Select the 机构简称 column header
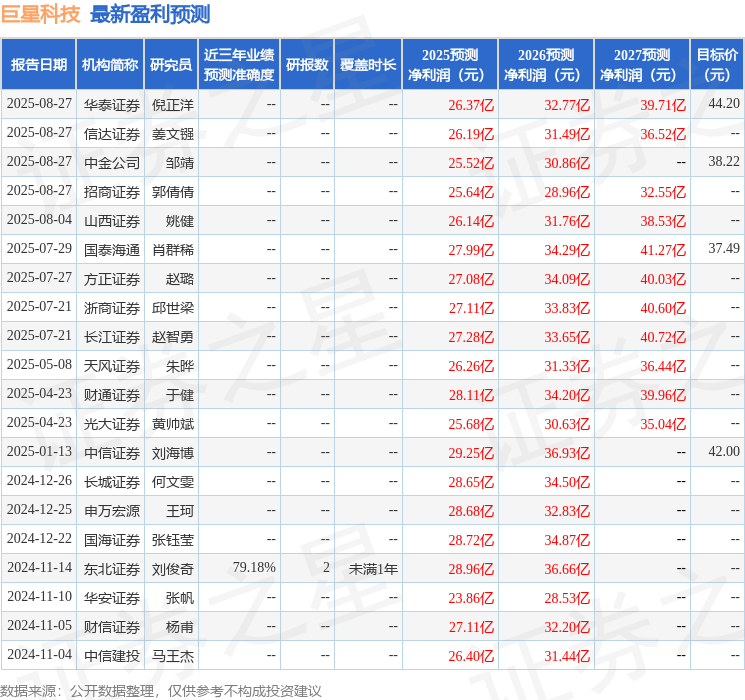Image resolution: width=745 pixels, height=700 pixels. tap(110, 65)
